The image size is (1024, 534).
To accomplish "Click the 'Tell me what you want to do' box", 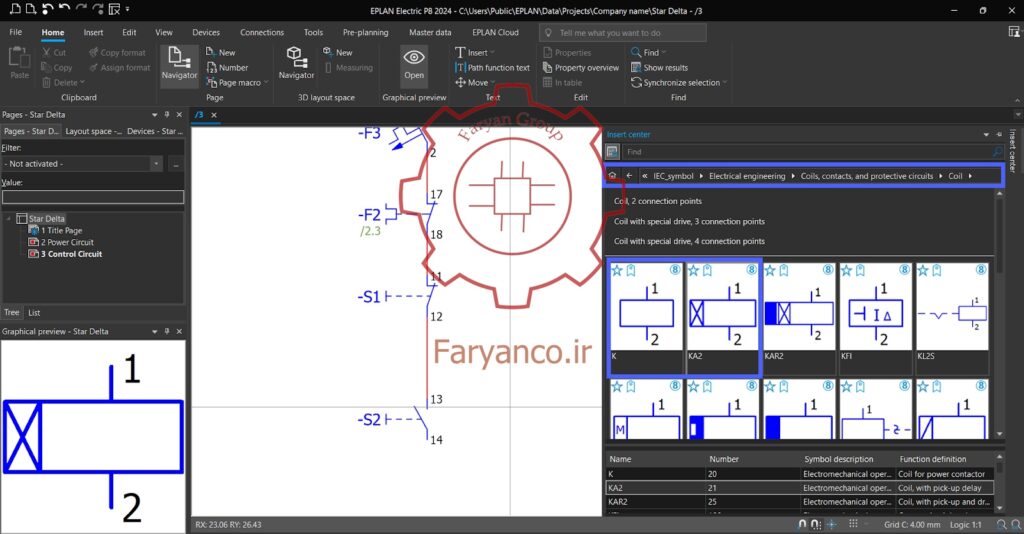I will (622, 33).
